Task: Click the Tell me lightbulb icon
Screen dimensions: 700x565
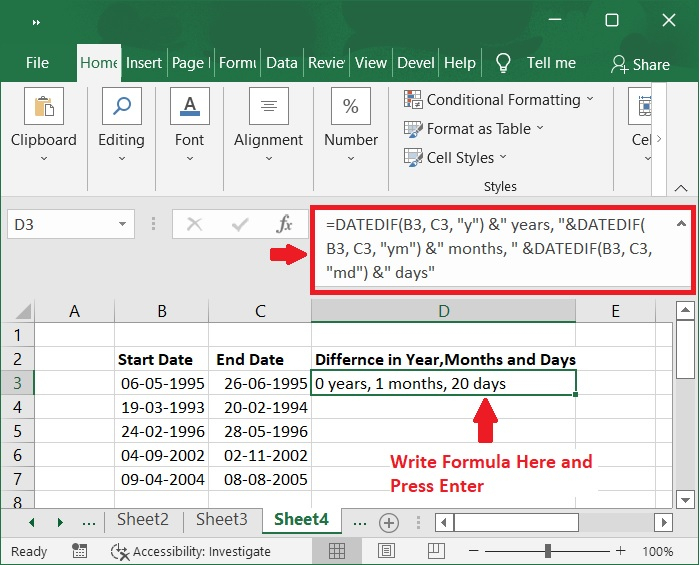Action: (504, 62)
